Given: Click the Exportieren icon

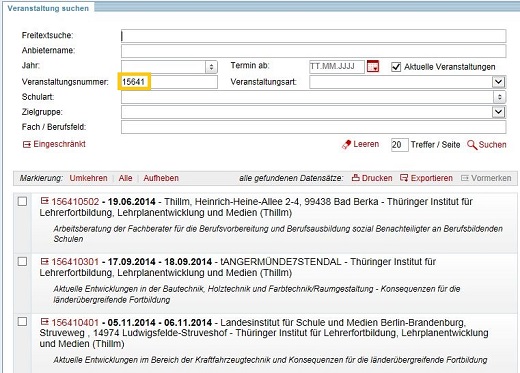Looking at the screenshot, I should (404, 178).
